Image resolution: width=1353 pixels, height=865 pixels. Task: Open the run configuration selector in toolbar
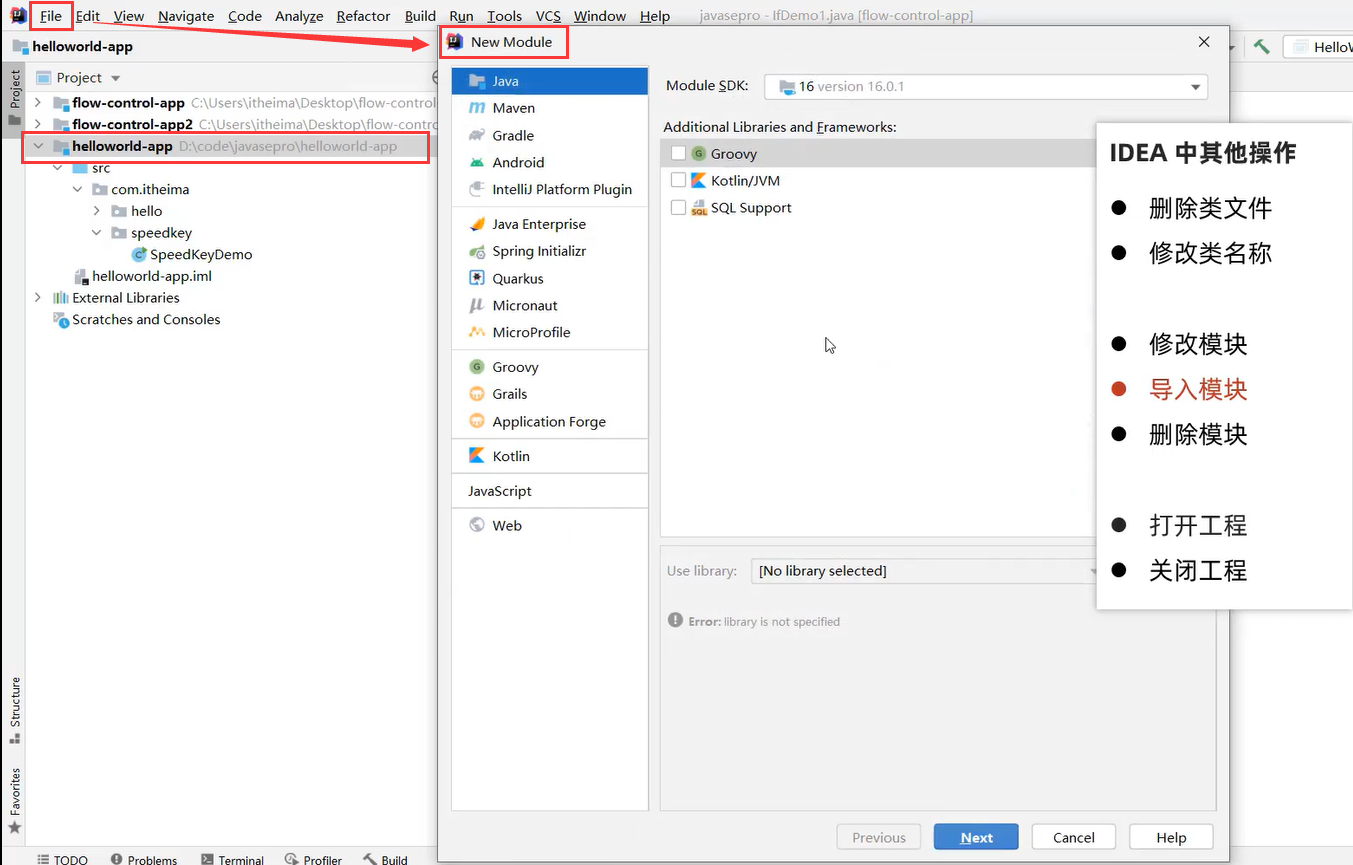coord(1318,47)
